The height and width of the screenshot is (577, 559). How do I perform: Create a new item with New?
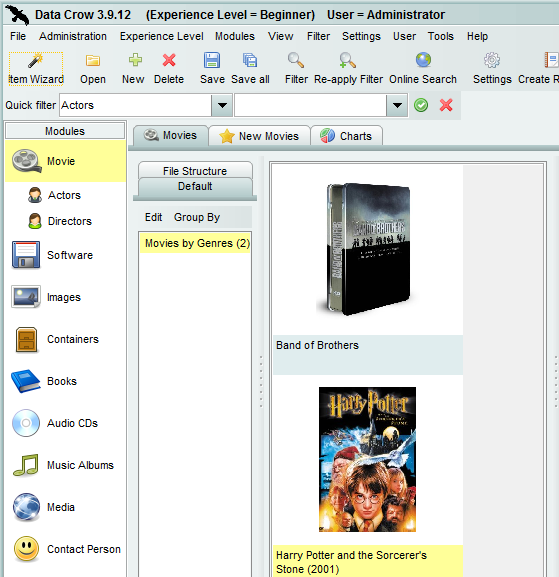133,69
